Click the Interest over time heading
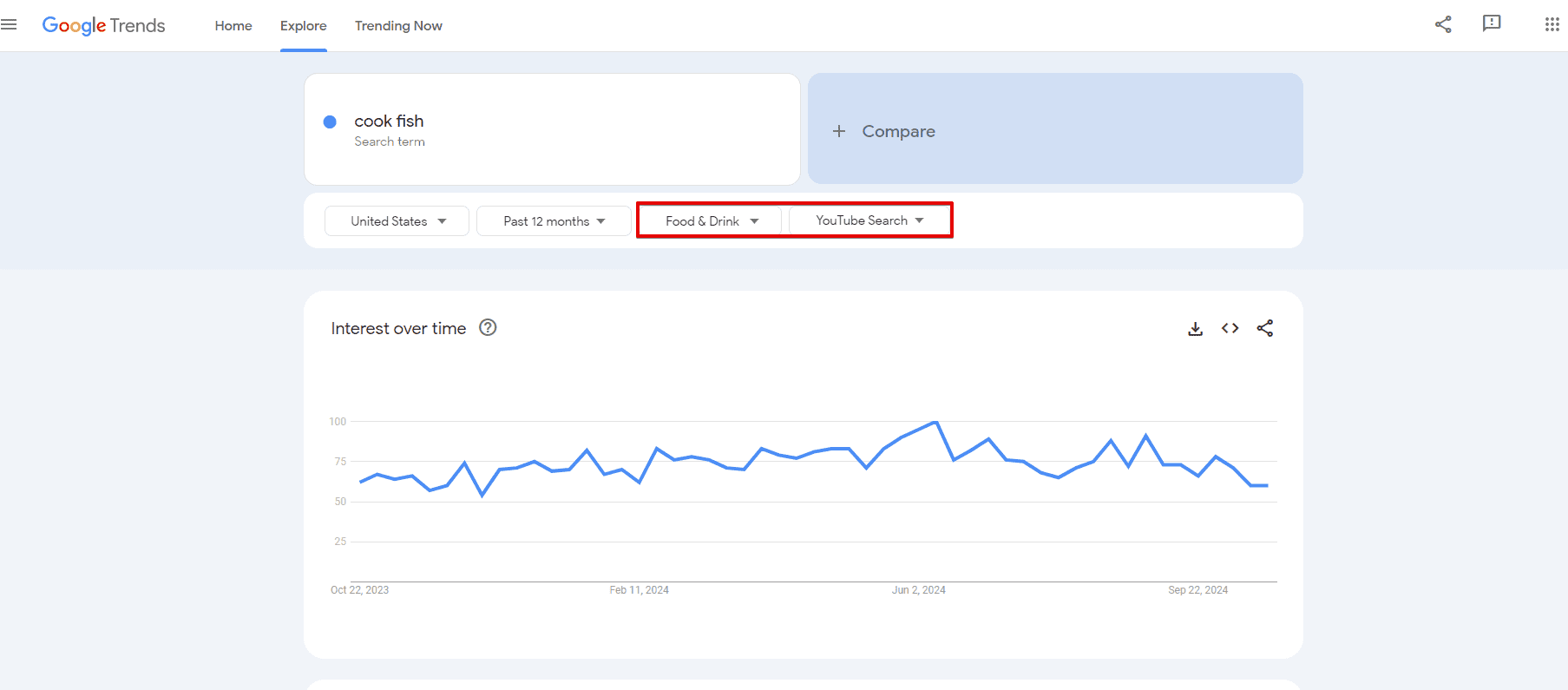This screenshot has width=1568, height=690. click(398, 328)
